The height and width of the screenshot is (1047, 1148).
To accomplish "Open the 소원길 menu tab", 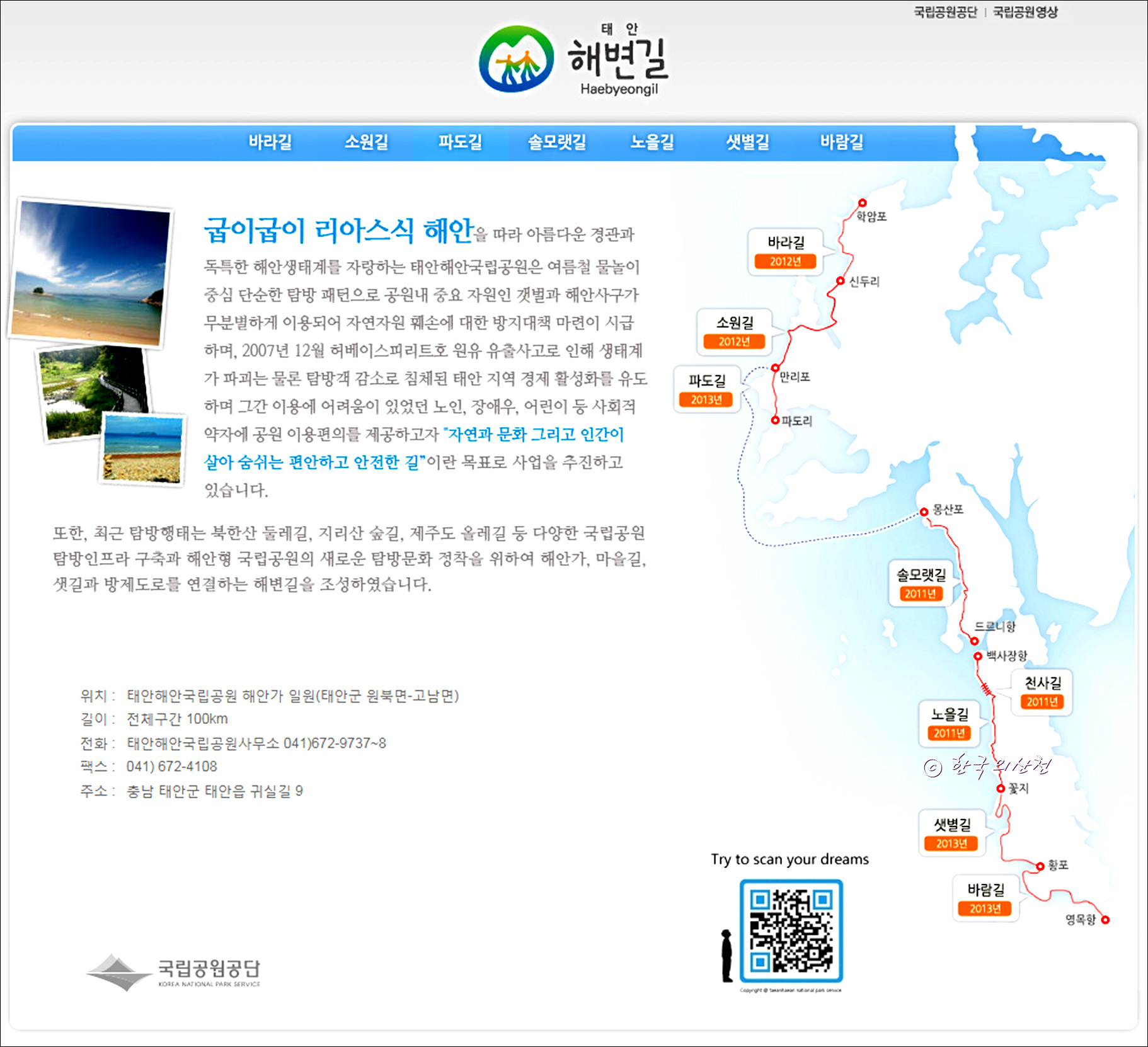I will click(366, 142).
